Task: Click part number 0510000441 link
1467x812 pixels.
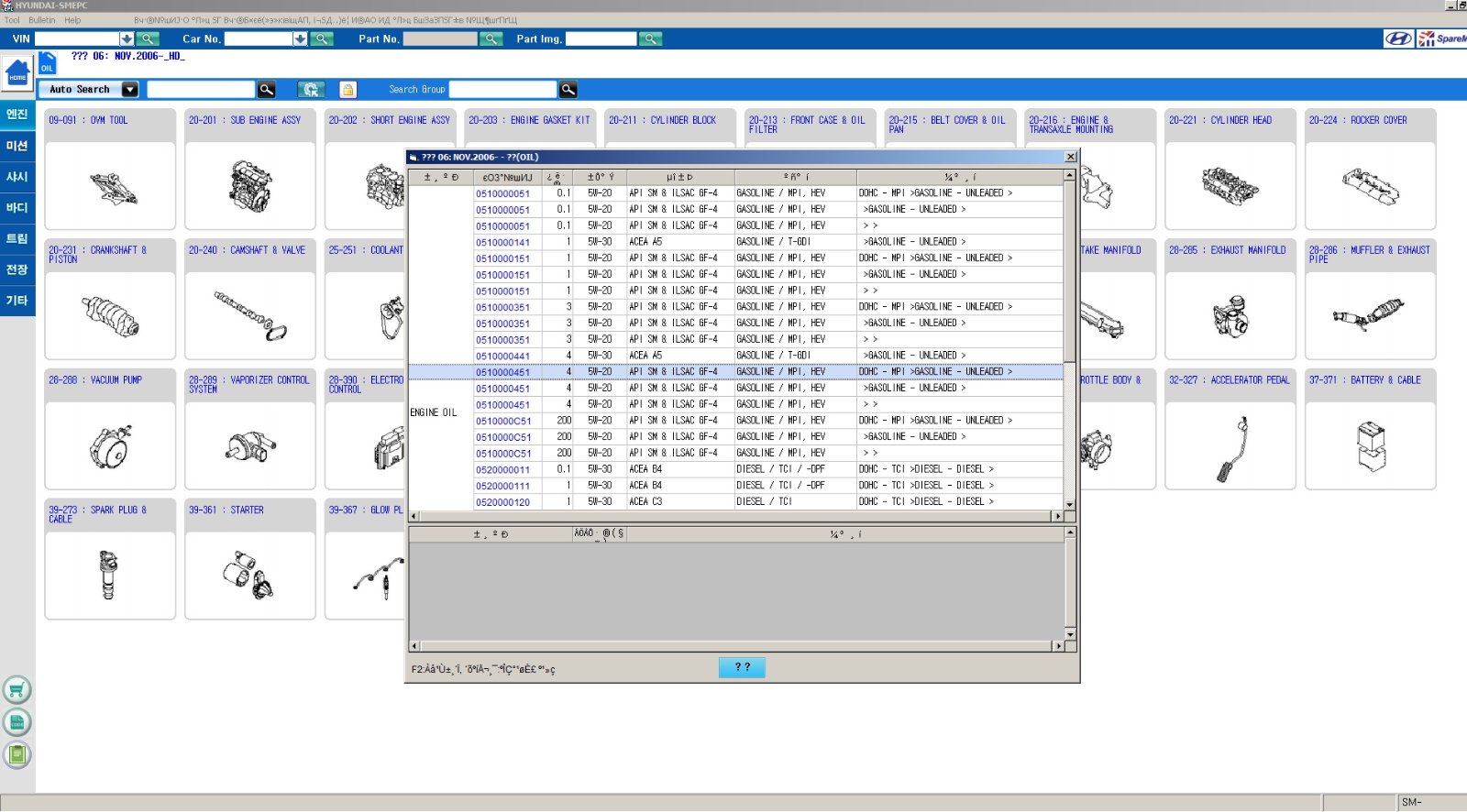Action: [x=502, y=356]
